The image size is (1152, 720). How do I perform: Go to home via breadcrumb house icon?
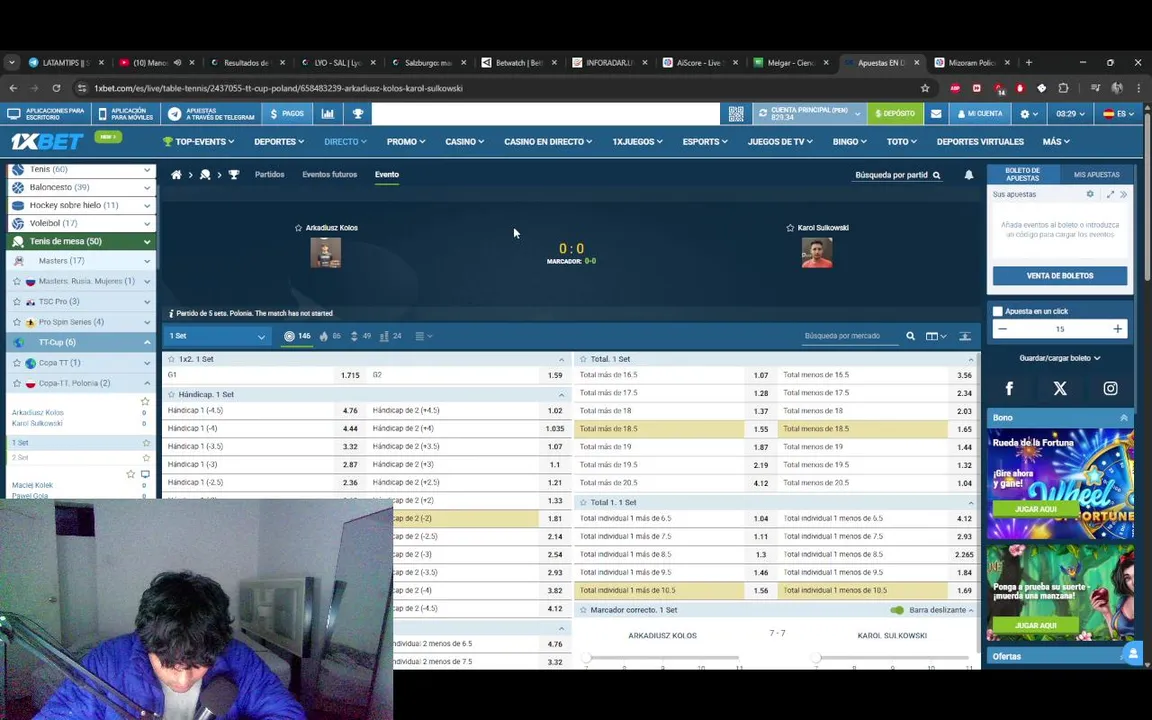(x=176, y=175)
